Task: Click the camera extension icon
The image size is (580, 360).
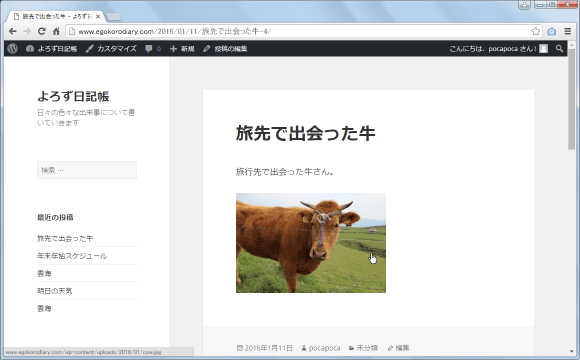Action: [x=552, y=31]
